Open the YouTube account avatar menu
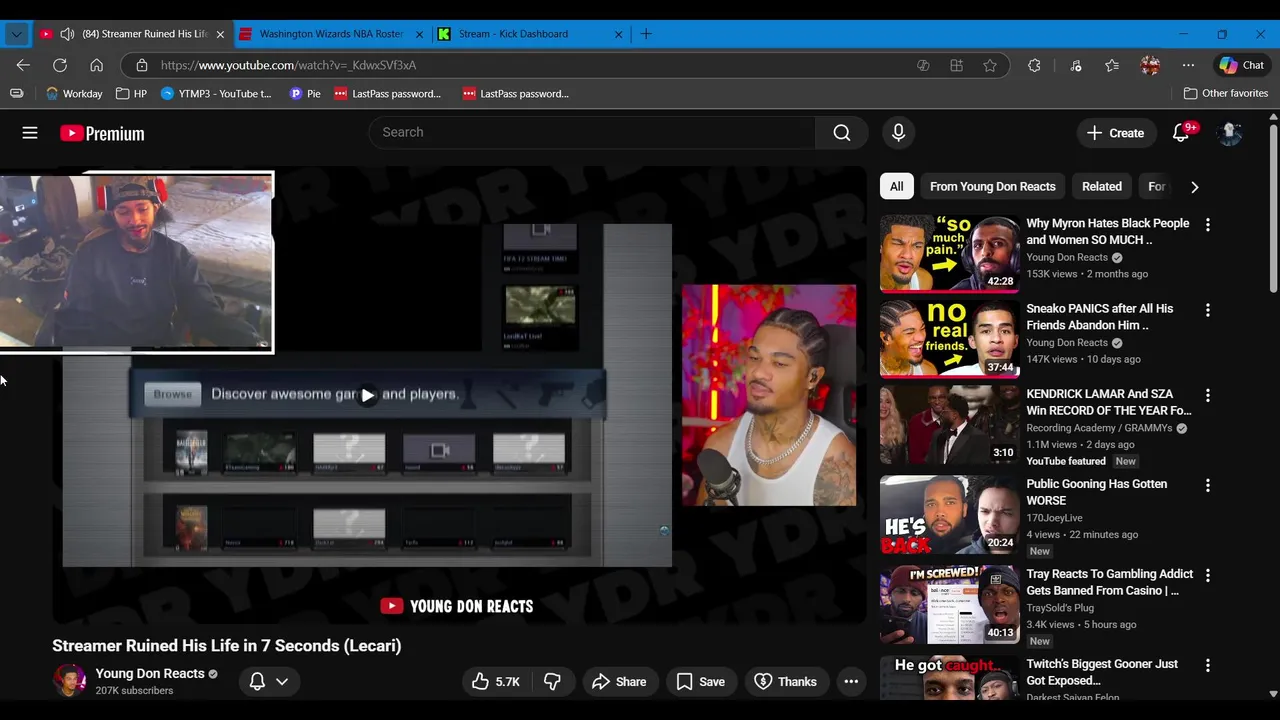The width and height of the screenshot is (1280, 720). pyautogui.click(x=1230, y=133)
